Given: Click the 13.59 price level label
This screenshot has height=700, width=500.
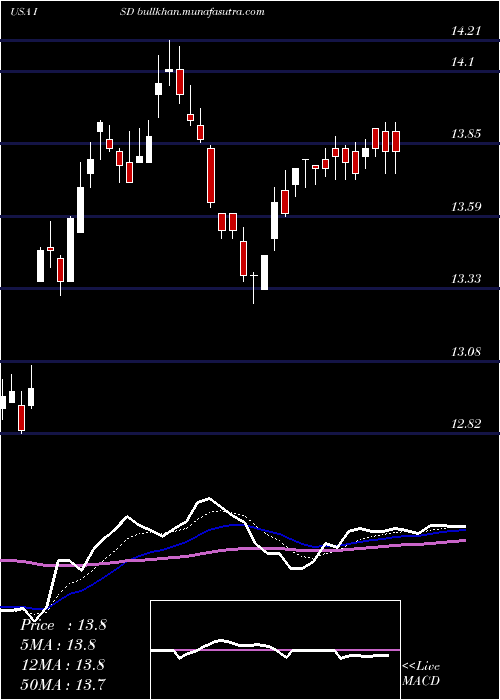Looking at the screenshot, I should click(x=466, y=207).
